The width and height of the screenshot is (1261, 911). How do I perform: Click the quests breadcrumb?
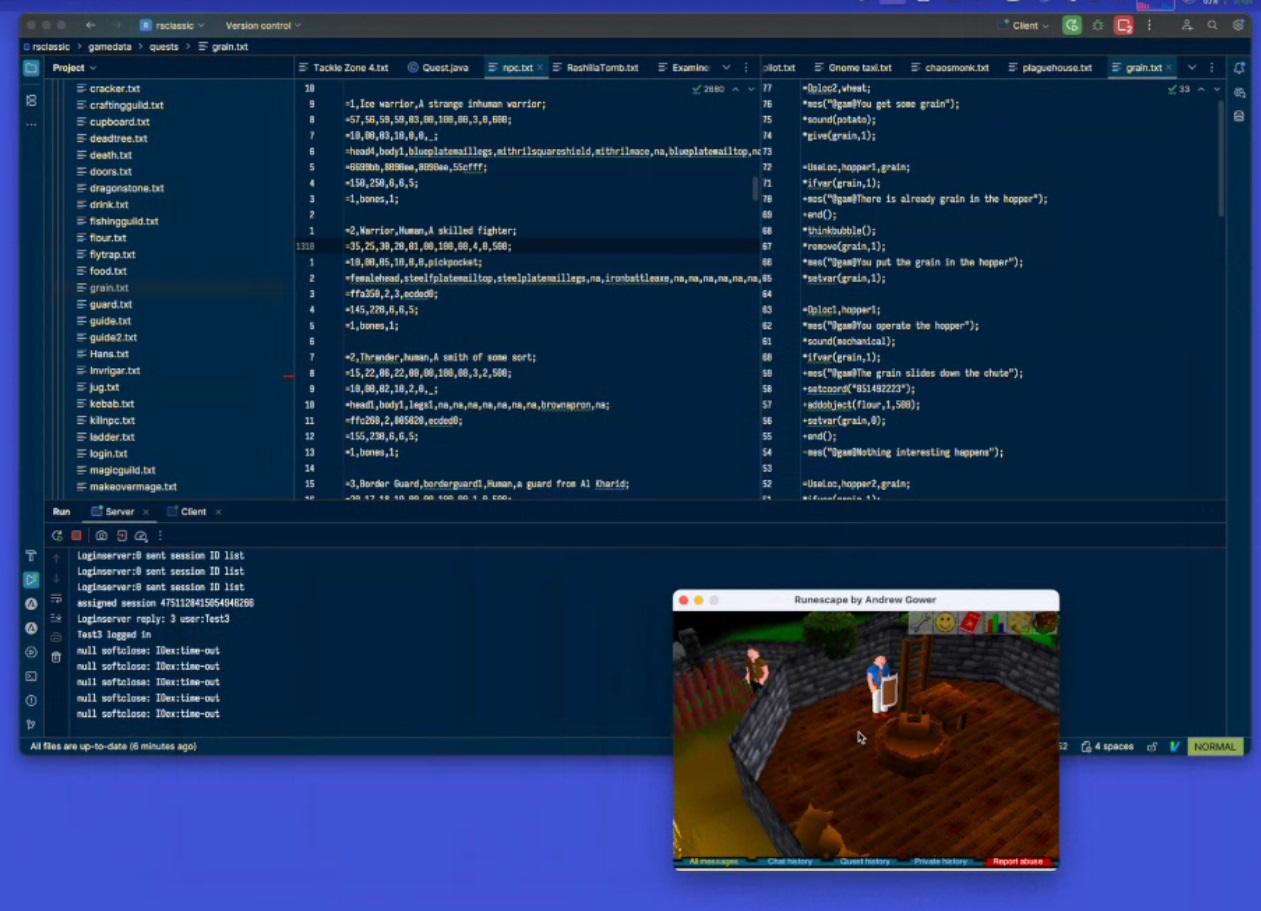coord(164,46)
